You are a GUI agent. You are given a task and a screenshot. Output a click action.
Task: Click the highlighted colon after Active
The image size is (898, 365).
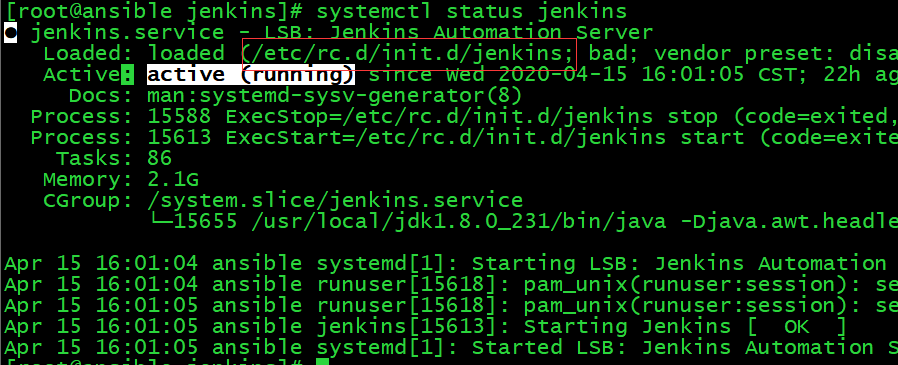127,75
